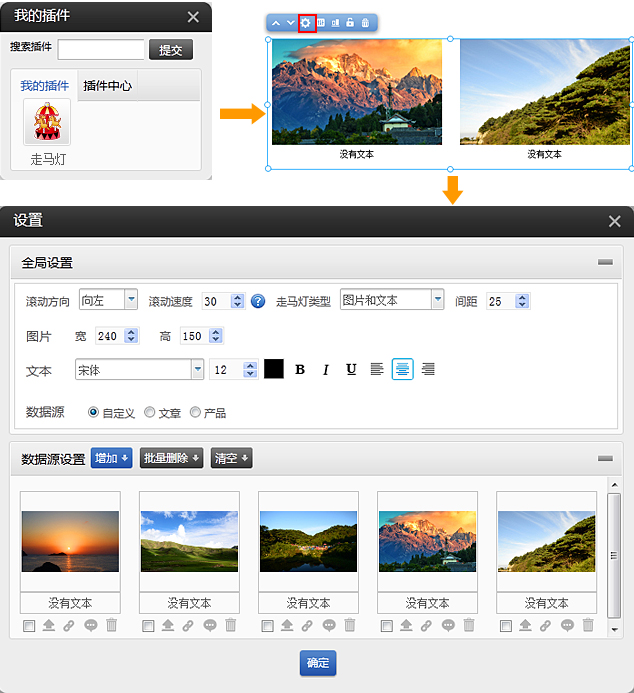Click the lock icon in widget toolbar
Image resolution: width=634 pixels, height=693 pixels.
point(350,23)
